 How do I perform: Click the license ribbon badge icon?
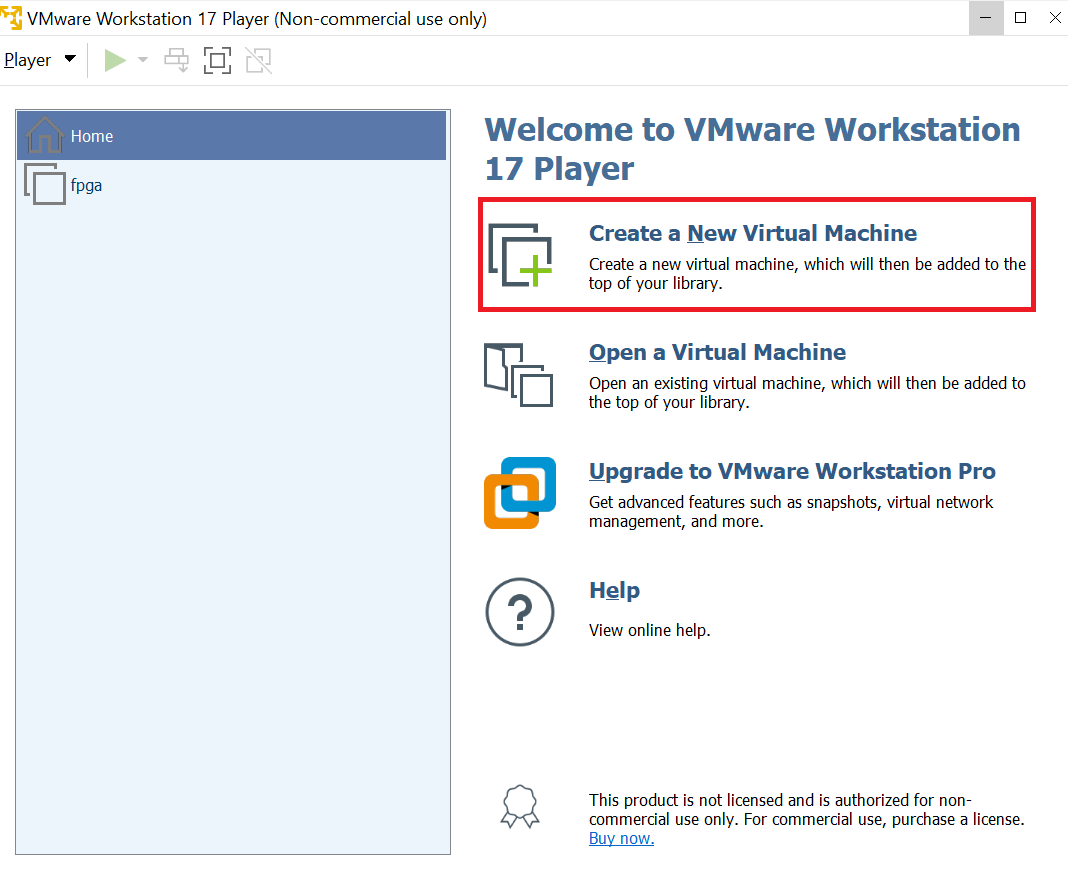(x=520, y=806)
